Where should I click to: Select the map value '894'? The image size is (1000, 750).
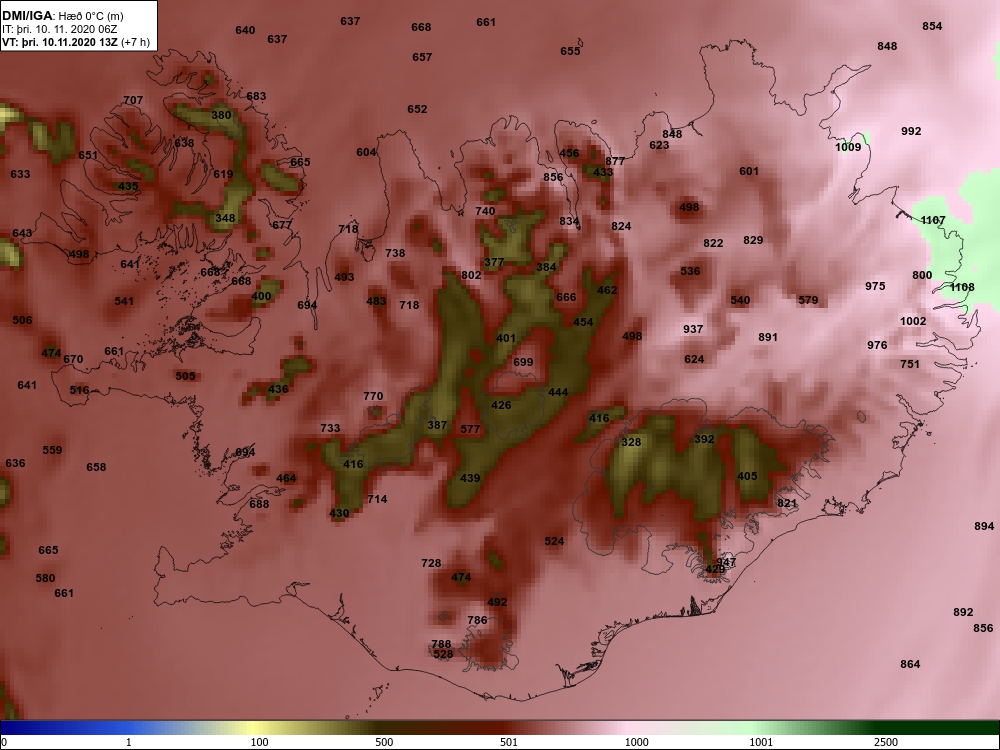click(984, 526)
